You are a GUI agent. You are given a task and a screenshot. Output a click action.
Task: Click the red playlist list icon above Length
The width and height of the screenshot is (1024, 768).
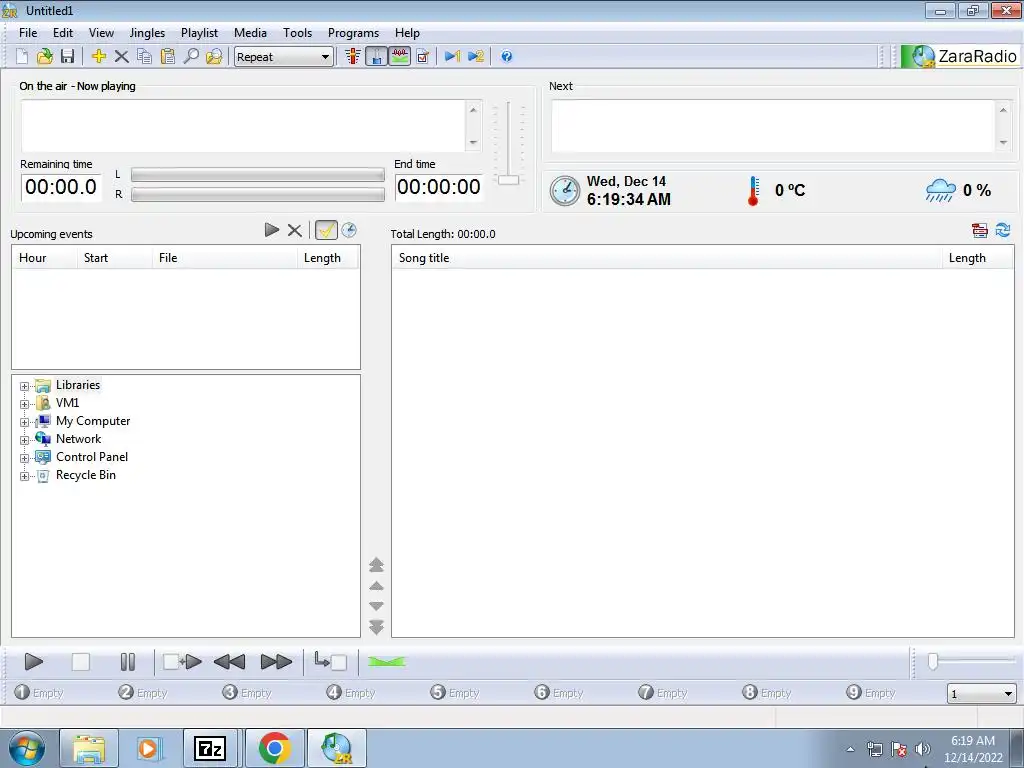pos(980,230)
